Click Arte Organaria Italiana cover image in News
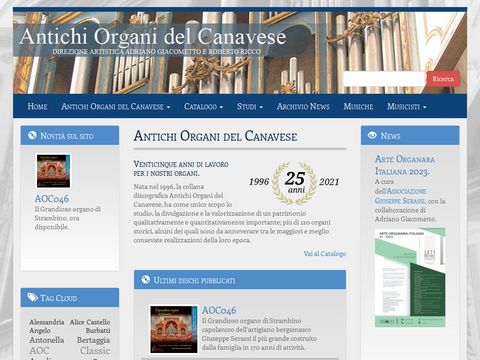Viewport: 480px width, 360px height. pos(410,278)
